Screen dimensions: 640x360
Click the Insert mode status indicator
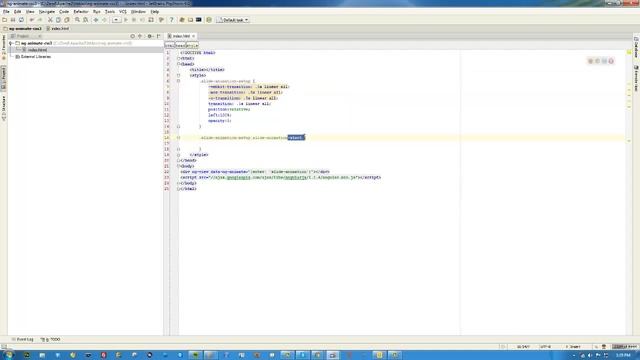573,347
